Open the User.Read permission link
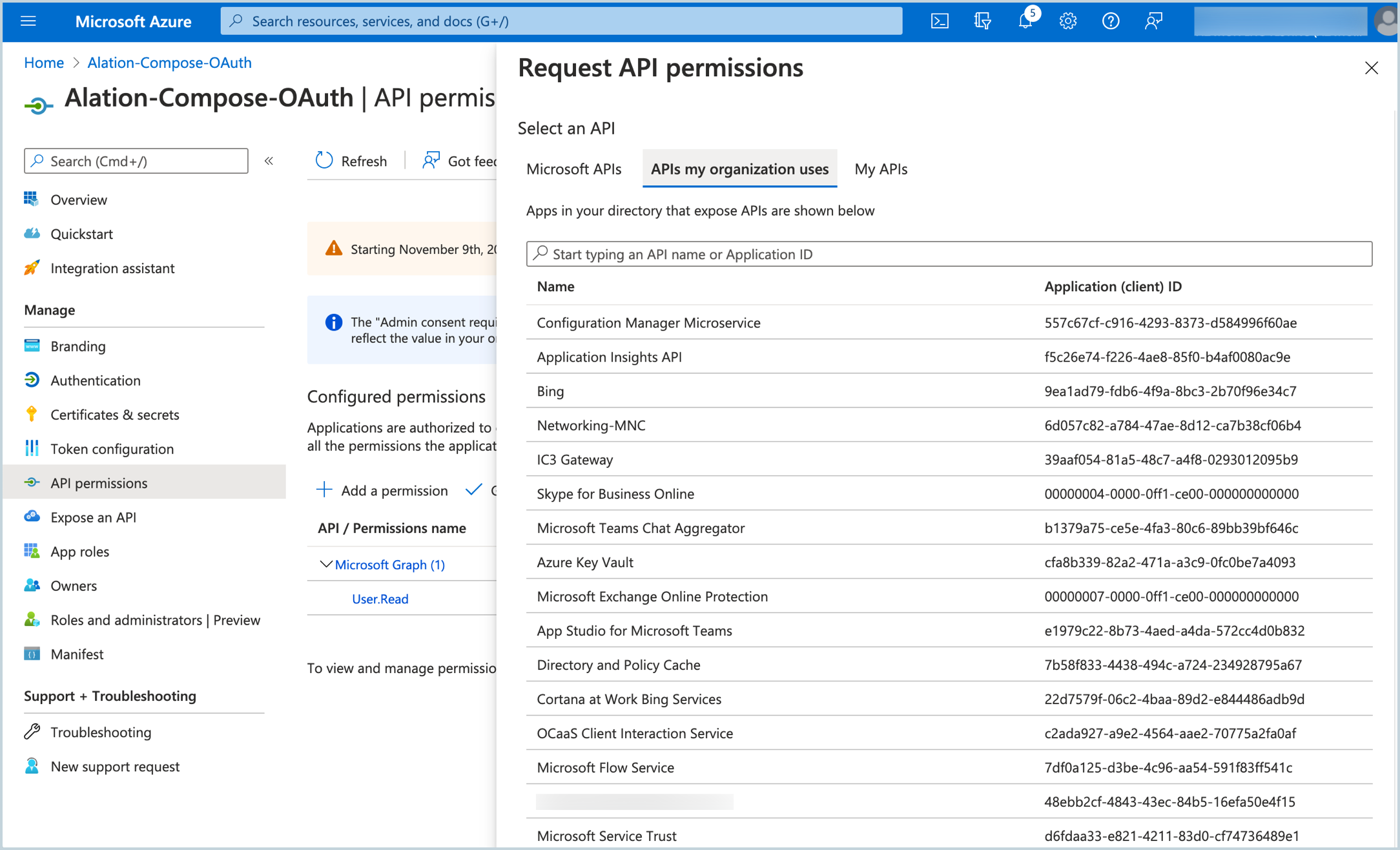 click(380, 599)
